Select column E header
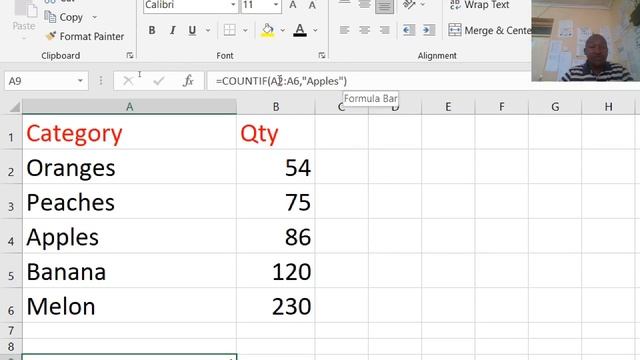Screen dimensions: 640x360 pyautogui.click(x=448, y=107)
